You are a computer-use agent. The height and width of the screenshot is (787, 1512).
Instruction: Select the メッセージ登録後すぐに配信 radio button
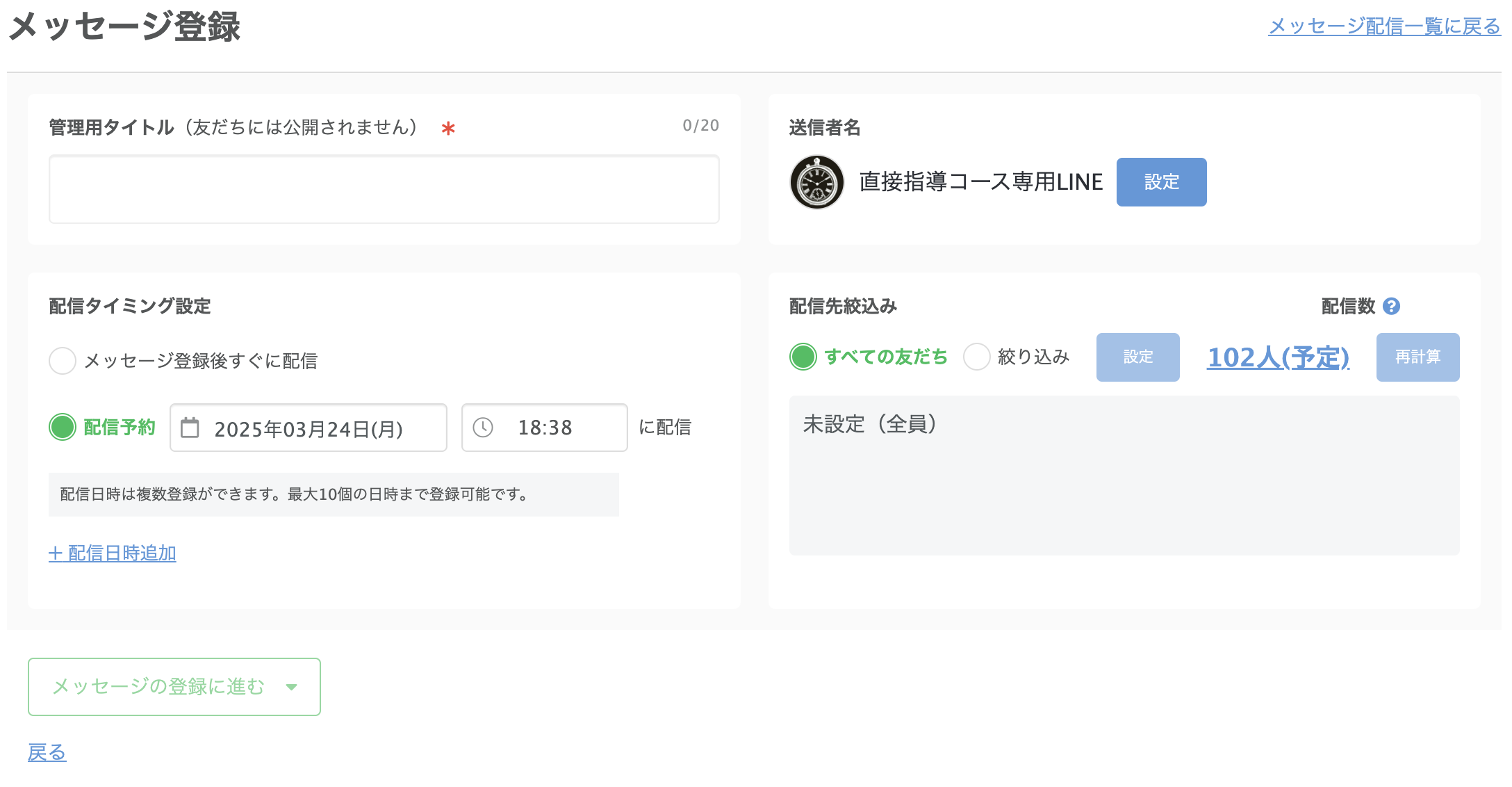coord(63,361)
